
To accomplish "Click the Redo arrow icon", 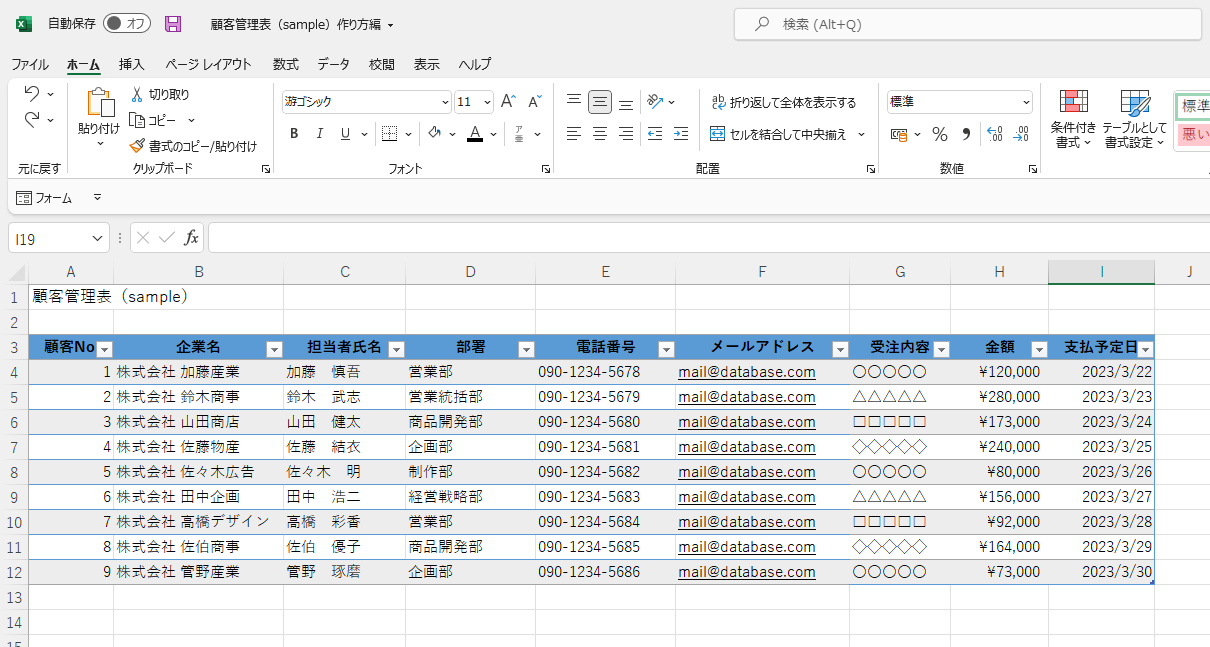I will (32, 120).
